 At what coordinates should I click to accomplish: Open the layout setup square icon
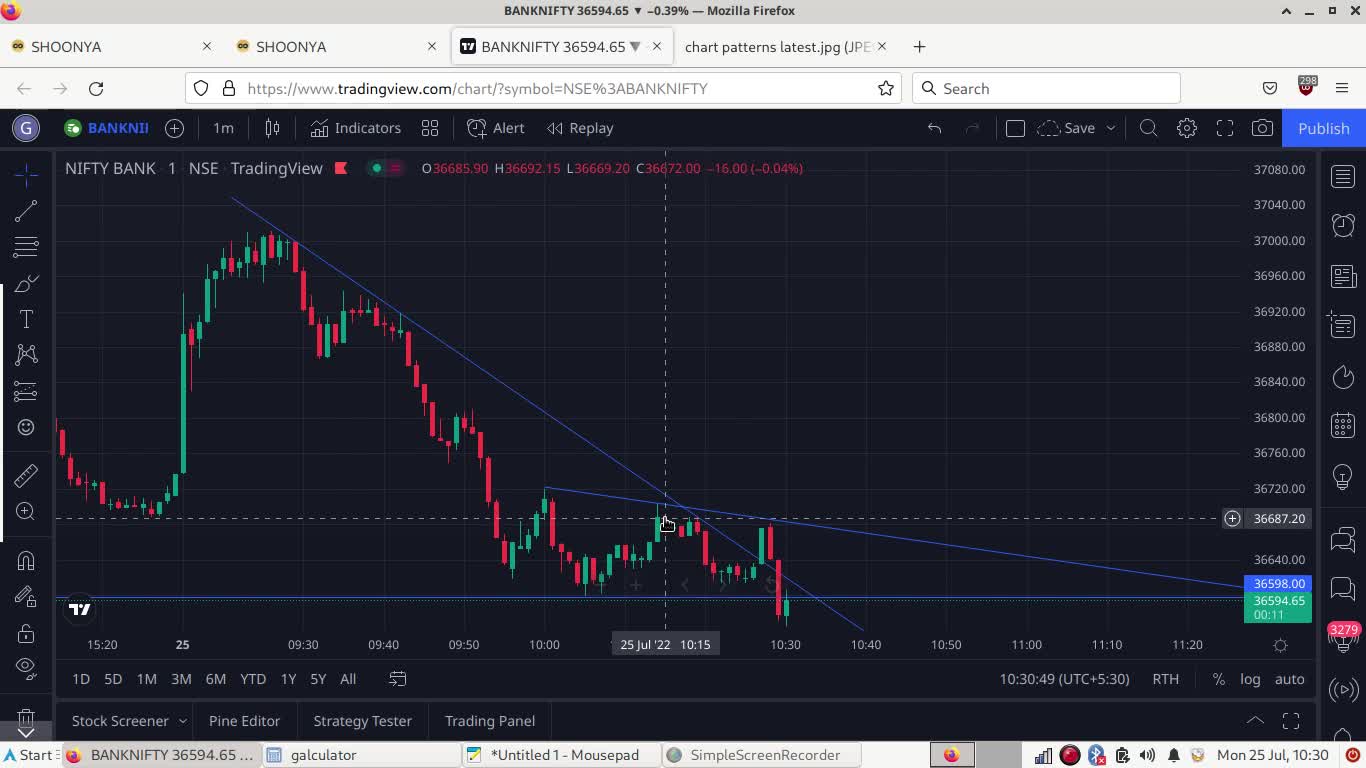pos(1015,128)
